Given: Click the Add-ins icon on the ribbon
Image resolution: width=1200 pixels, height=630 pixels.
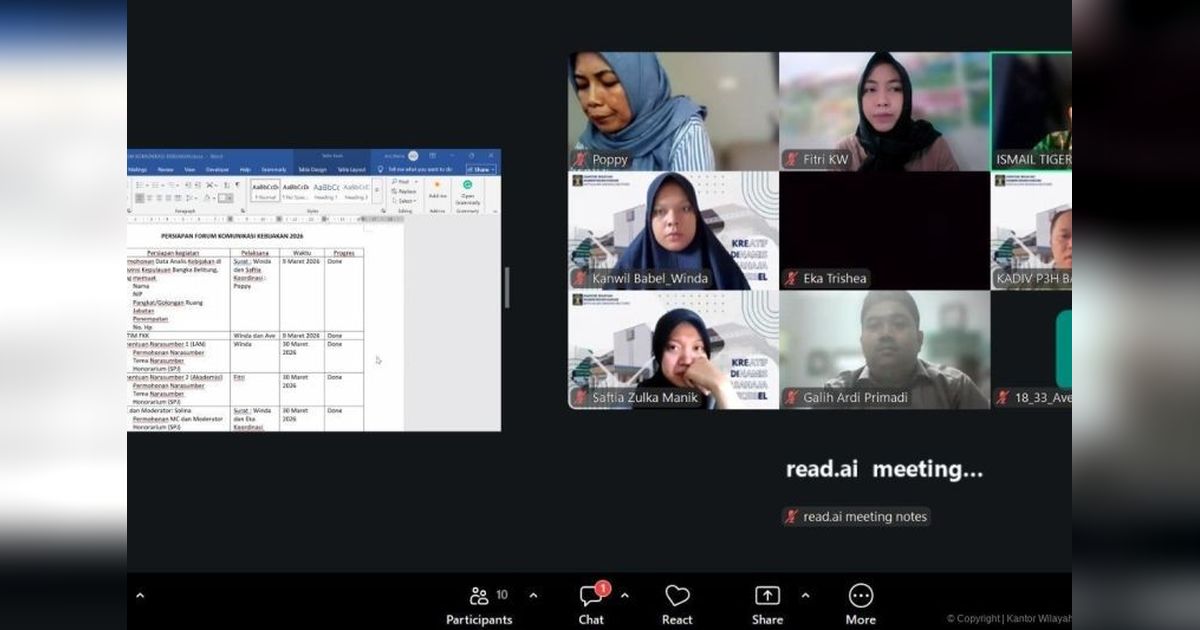Looking at the screenshot, I should tap(437, 184).
